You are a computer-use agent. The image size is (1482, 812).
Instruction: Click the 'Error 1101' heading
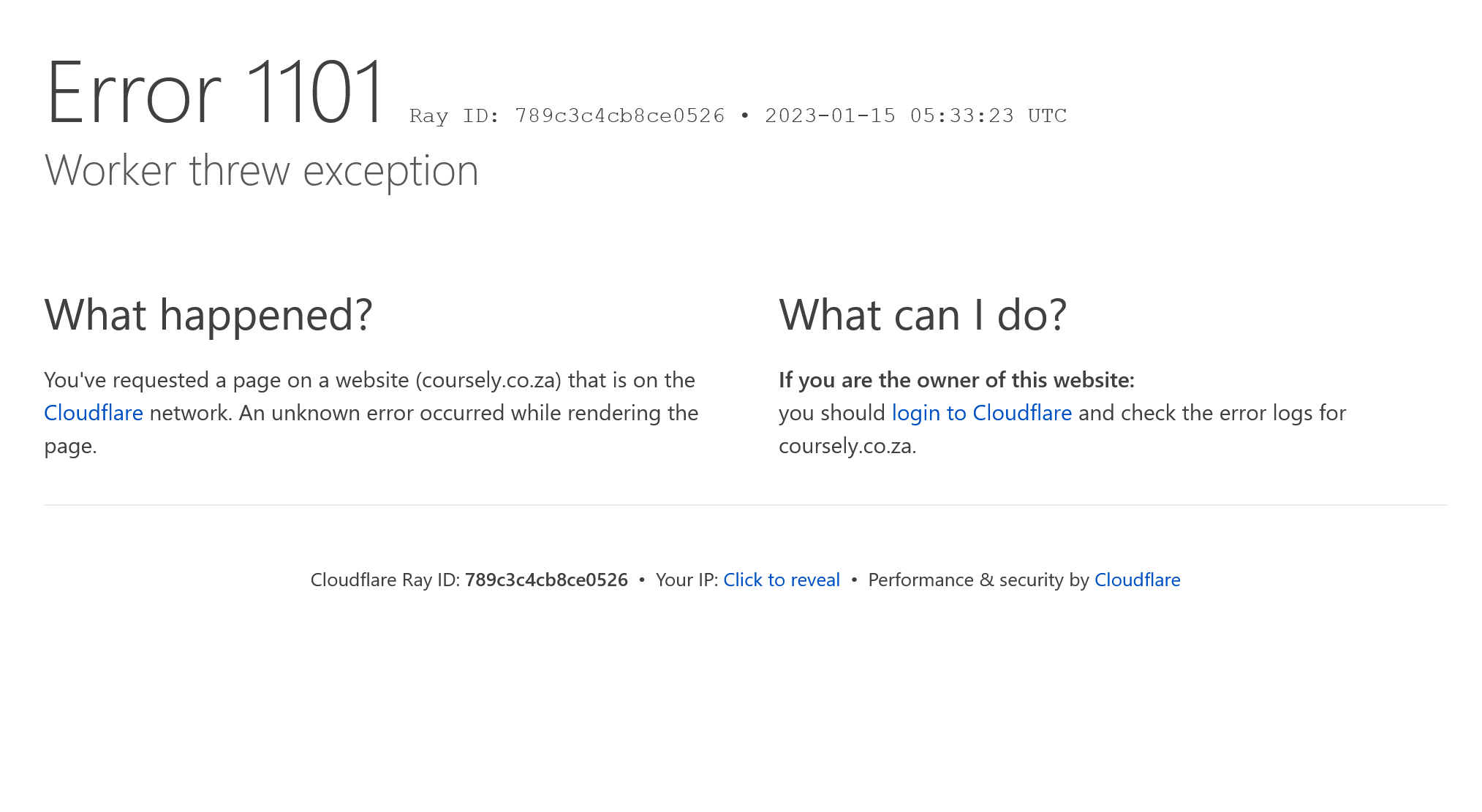(214, 92)
